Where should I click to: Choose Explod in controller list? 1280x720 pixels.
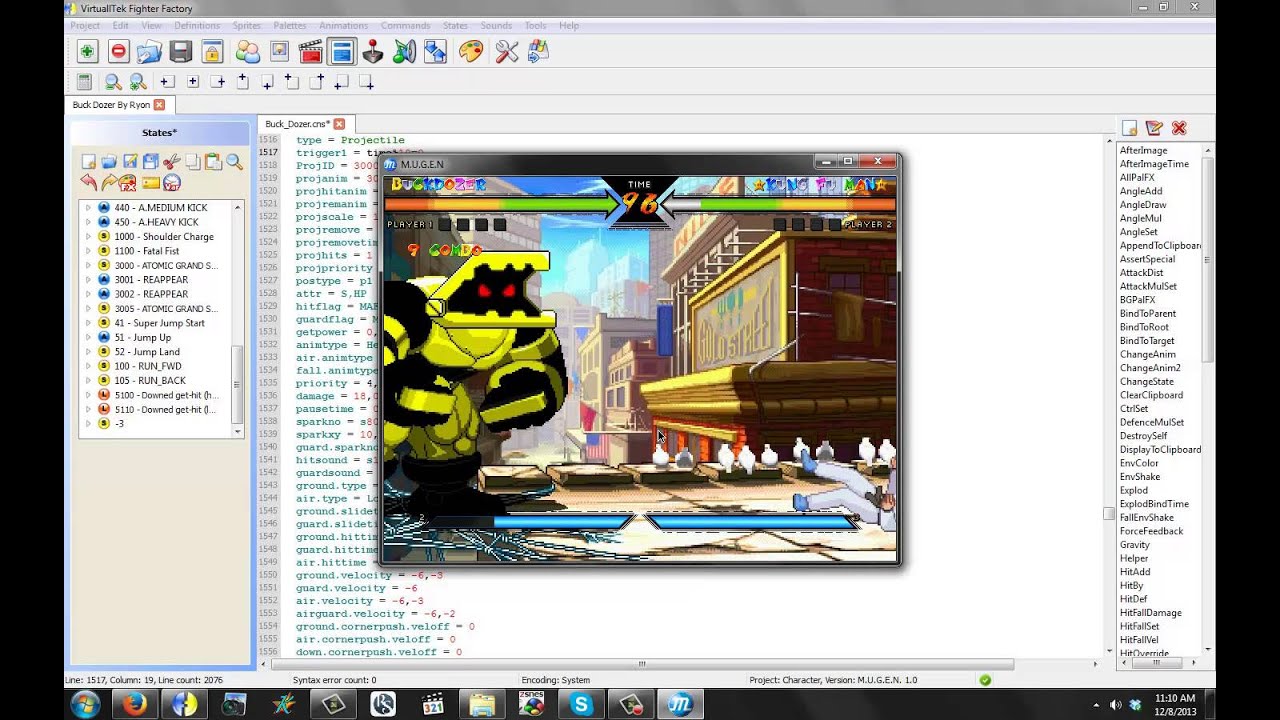coord(1134,490)
